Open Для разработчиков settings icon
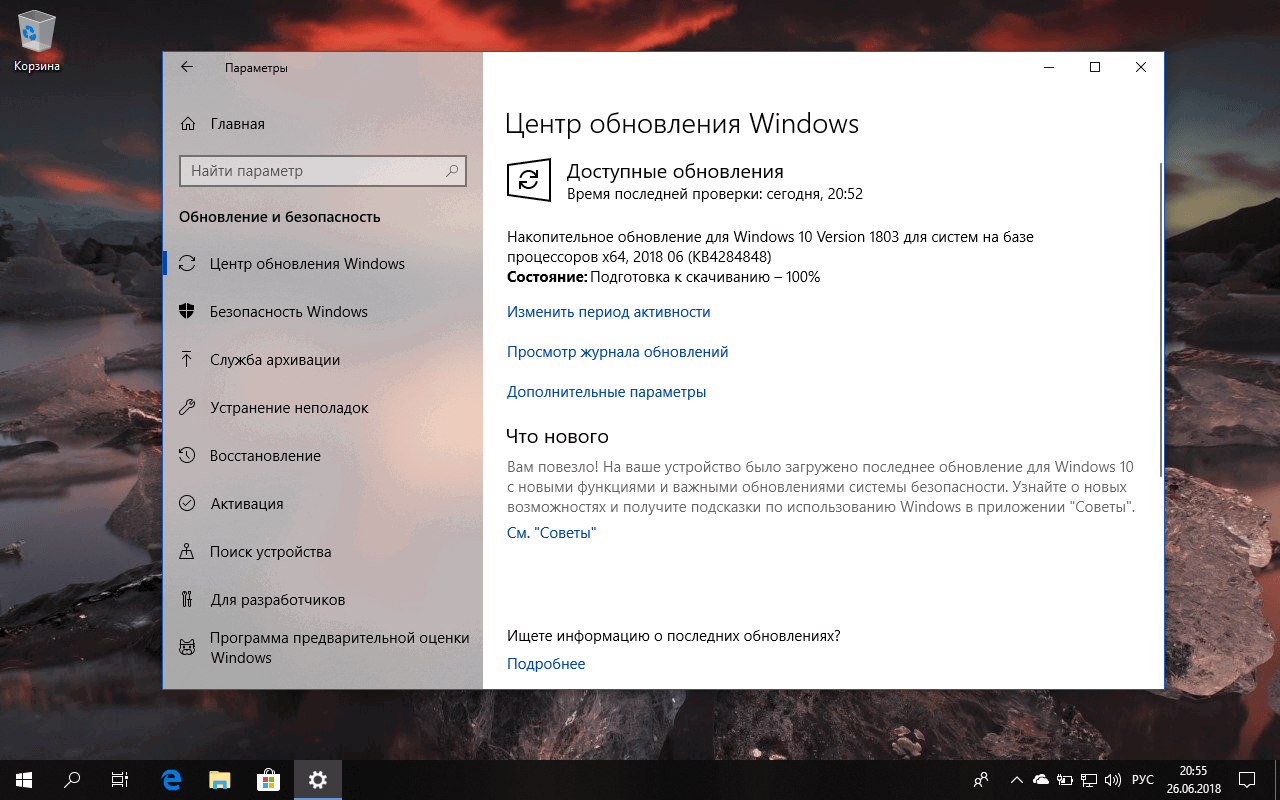The height and width of the screenshot is (800, 1280). point(189,599)
